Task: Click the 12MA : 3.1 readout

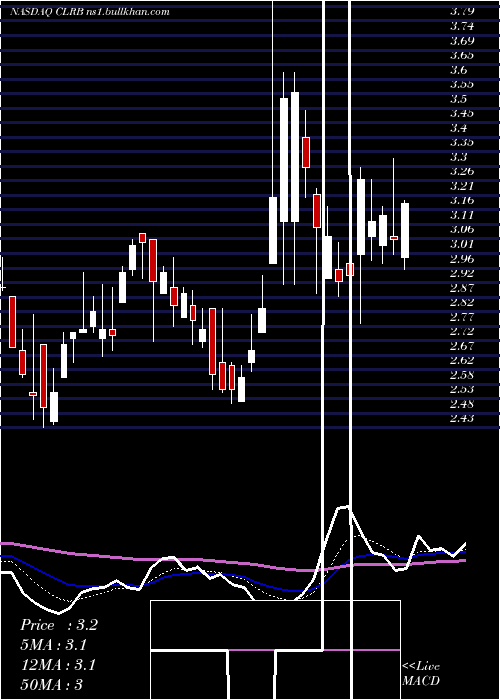Action: (x=58, y=665)
